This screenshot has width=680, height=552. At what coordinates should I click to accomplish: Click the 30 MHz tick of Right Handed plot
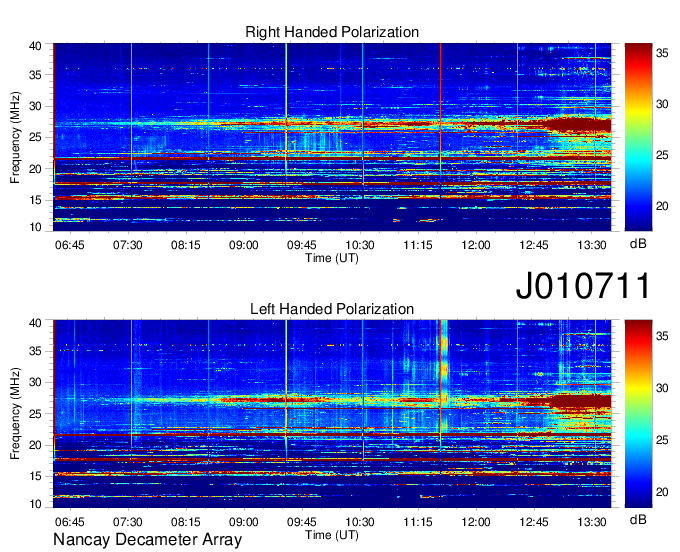(x=36, y=106)
